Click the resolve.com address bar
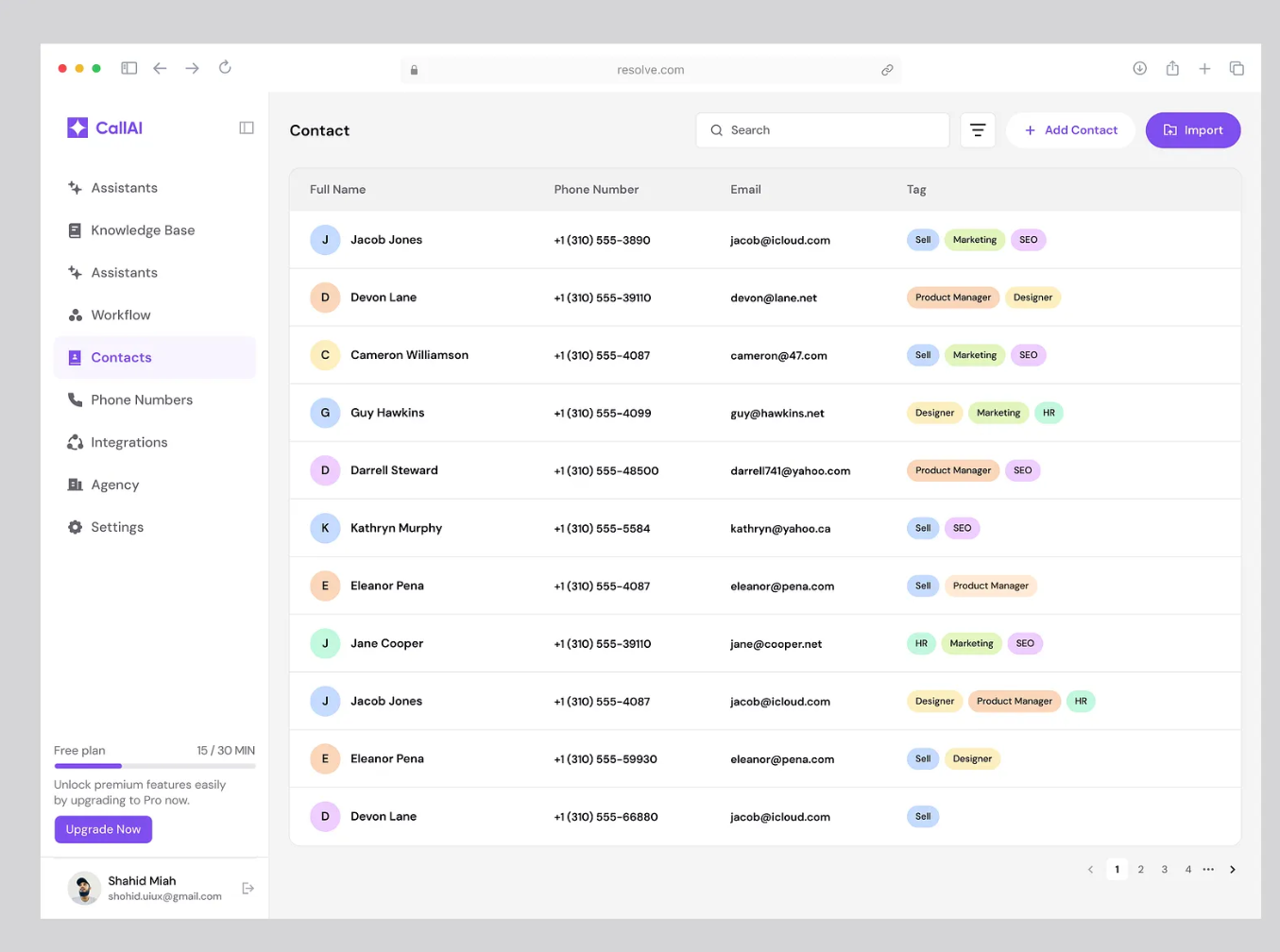Screen dimensions: 1280x952 point(651,70)
